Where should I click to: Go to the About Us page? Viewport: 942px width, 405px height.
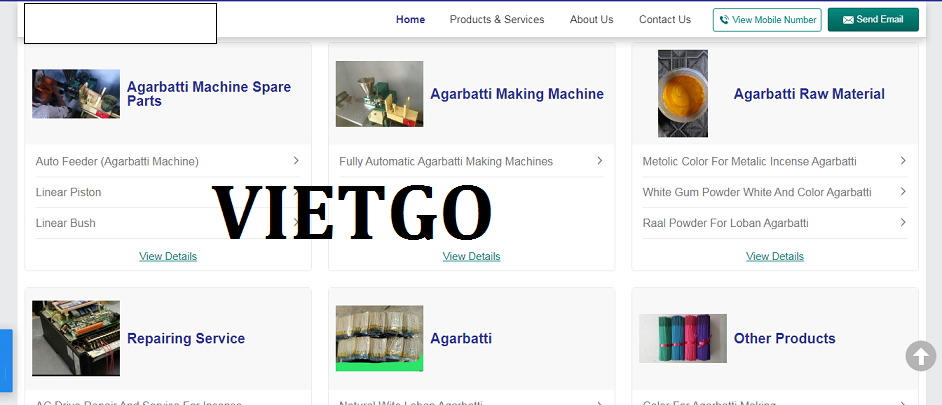[591, 20]
